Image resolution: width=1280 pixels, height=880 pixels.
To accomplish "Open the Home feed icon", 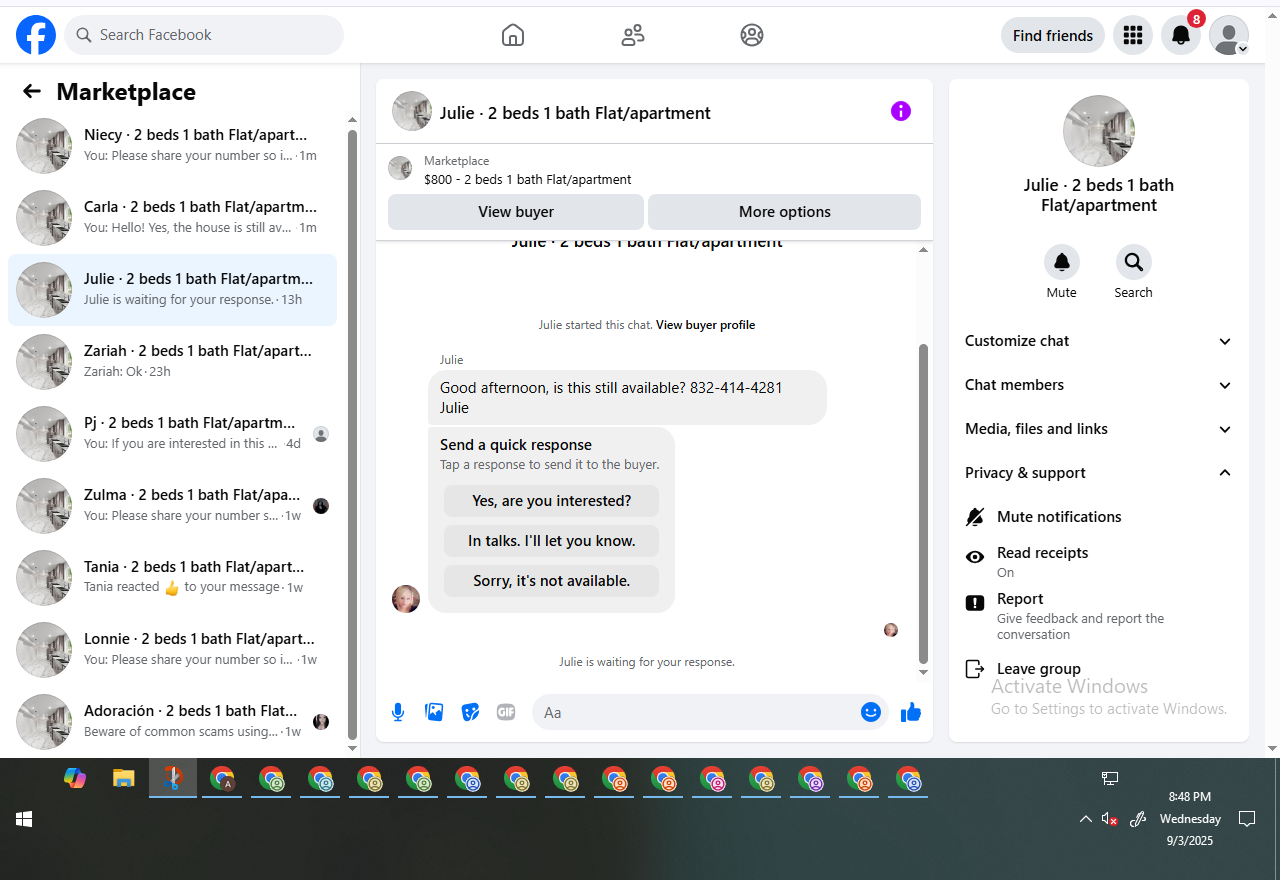I will [512, 35].
